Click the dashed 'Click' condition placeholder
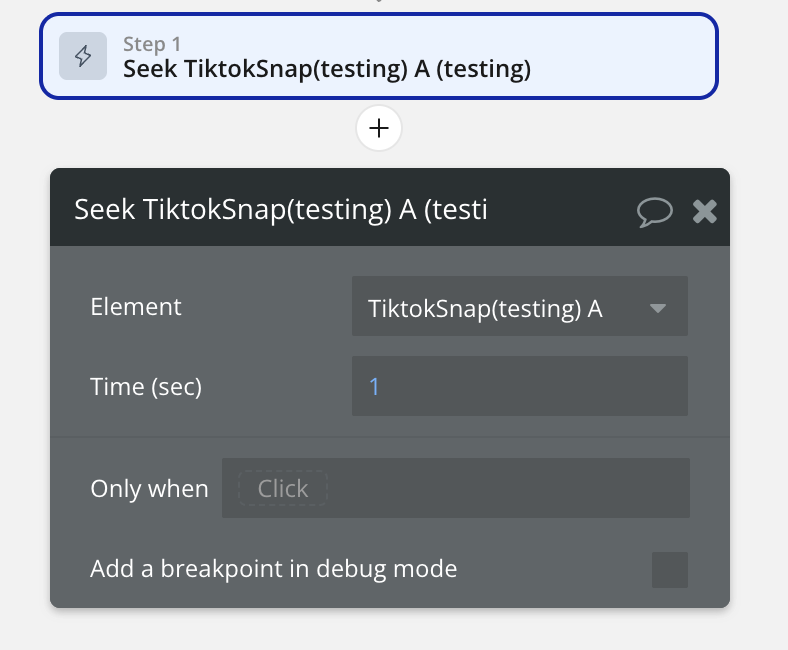788x650 pixels. coord(282,489)
